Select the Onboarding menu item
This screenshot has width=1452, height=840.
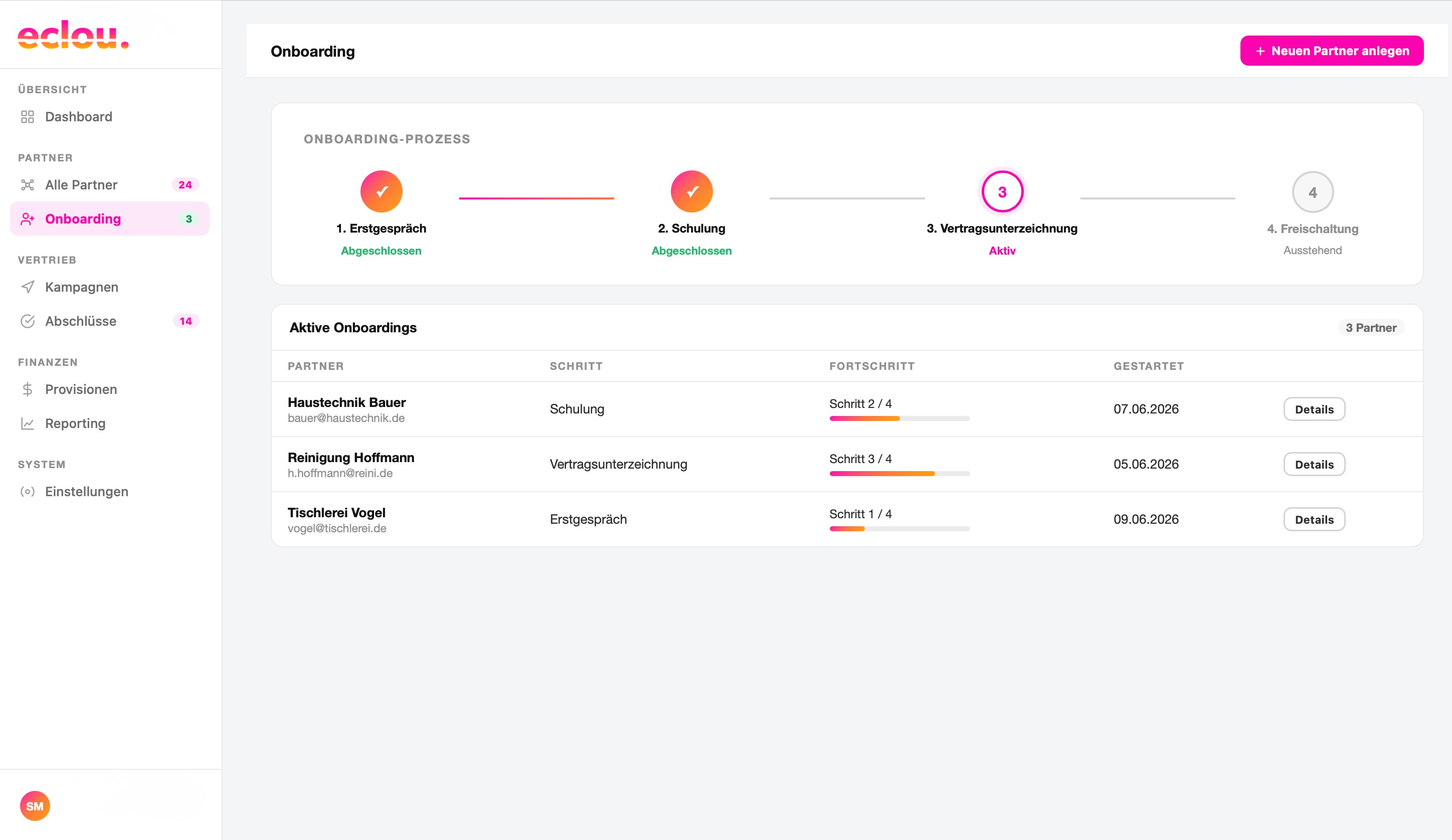(x=109, y=219)
